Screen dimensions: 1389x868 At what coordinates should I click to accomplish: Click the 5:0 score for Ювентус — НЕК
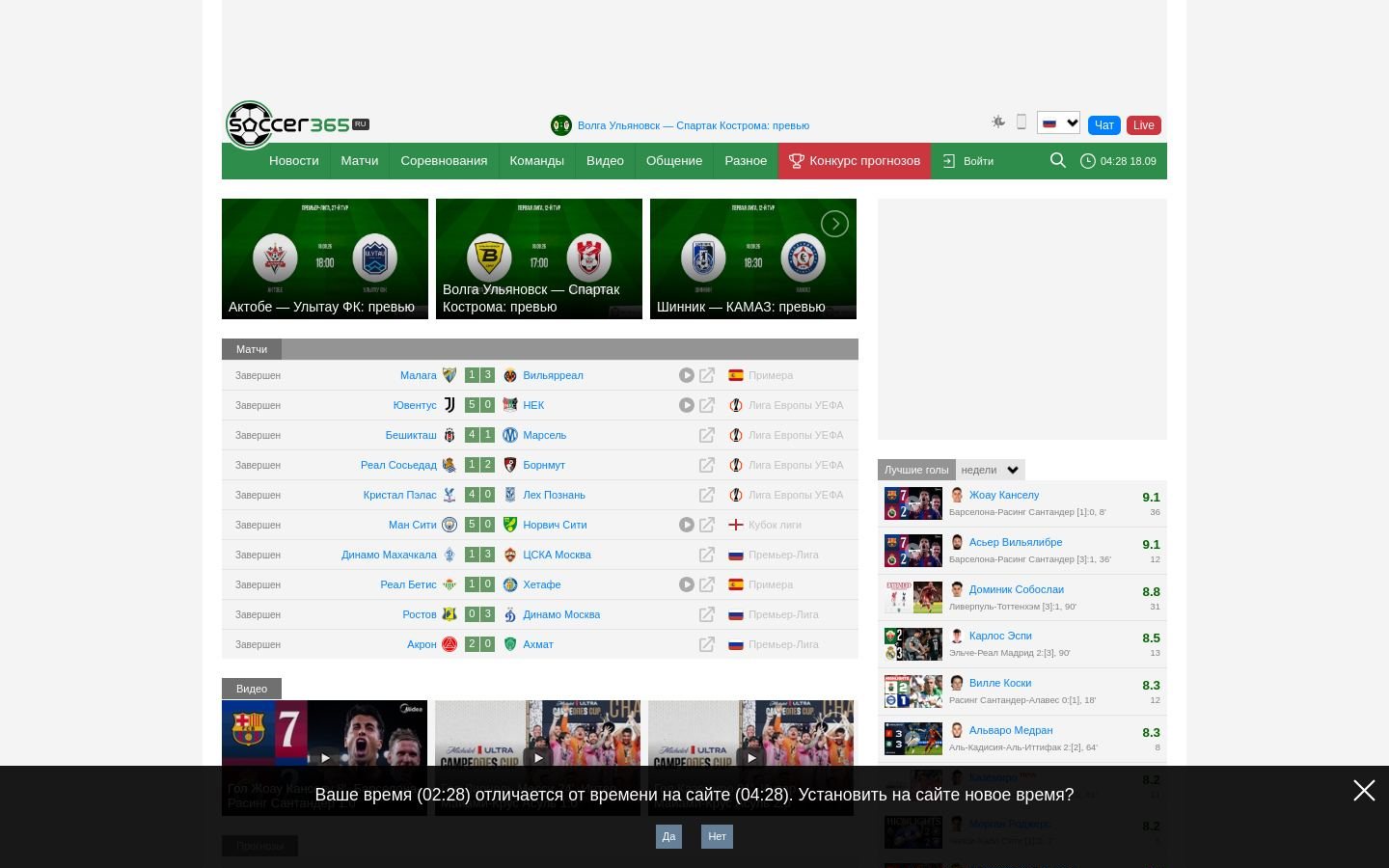coord(479,405)
